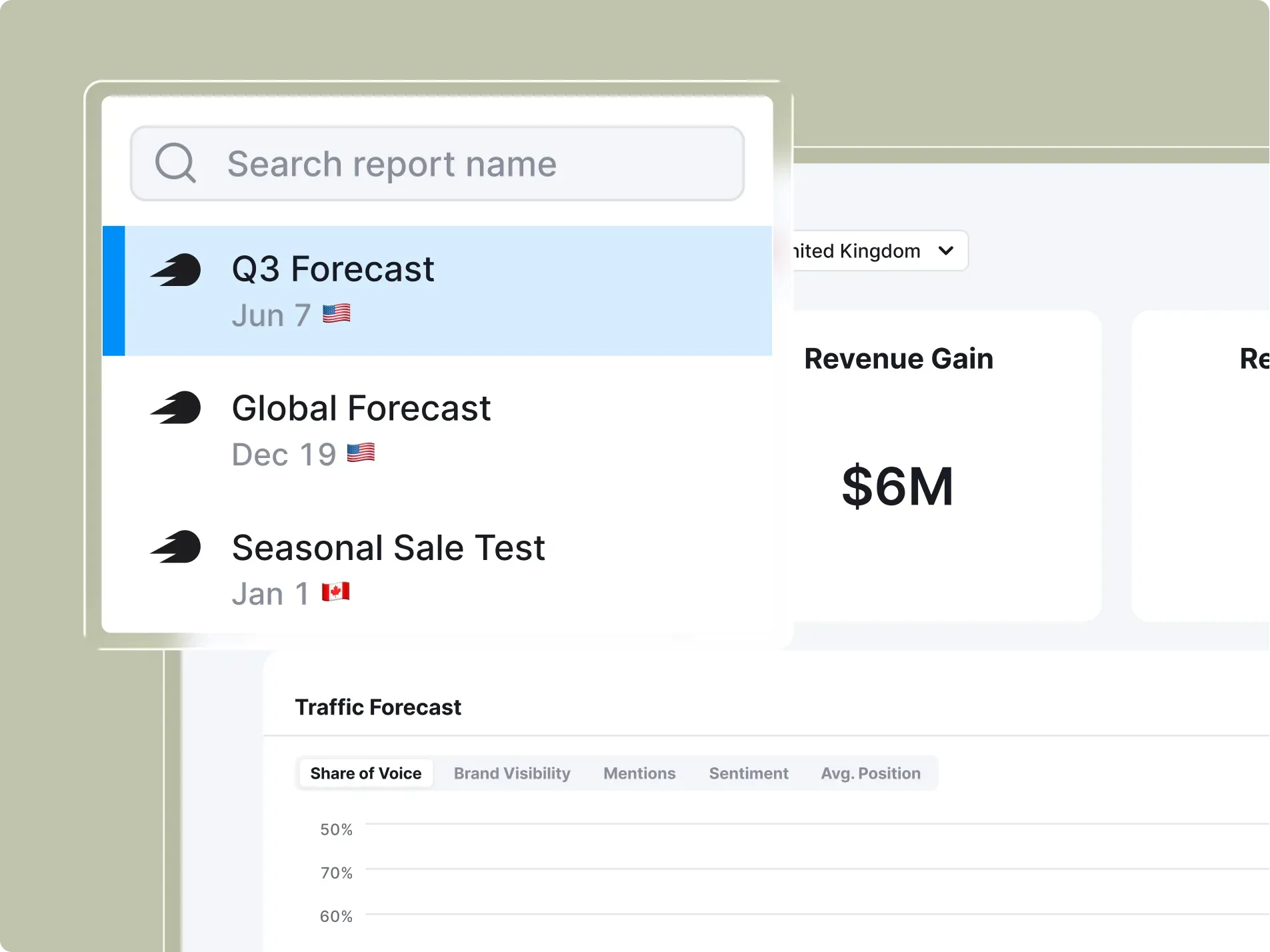Click the 50% axis label

(x=336, y=829)
